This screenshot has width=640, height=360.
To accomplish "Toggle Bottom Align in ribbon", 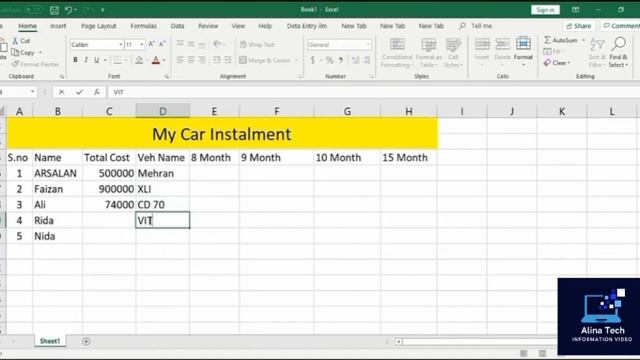I will [202, 44].
